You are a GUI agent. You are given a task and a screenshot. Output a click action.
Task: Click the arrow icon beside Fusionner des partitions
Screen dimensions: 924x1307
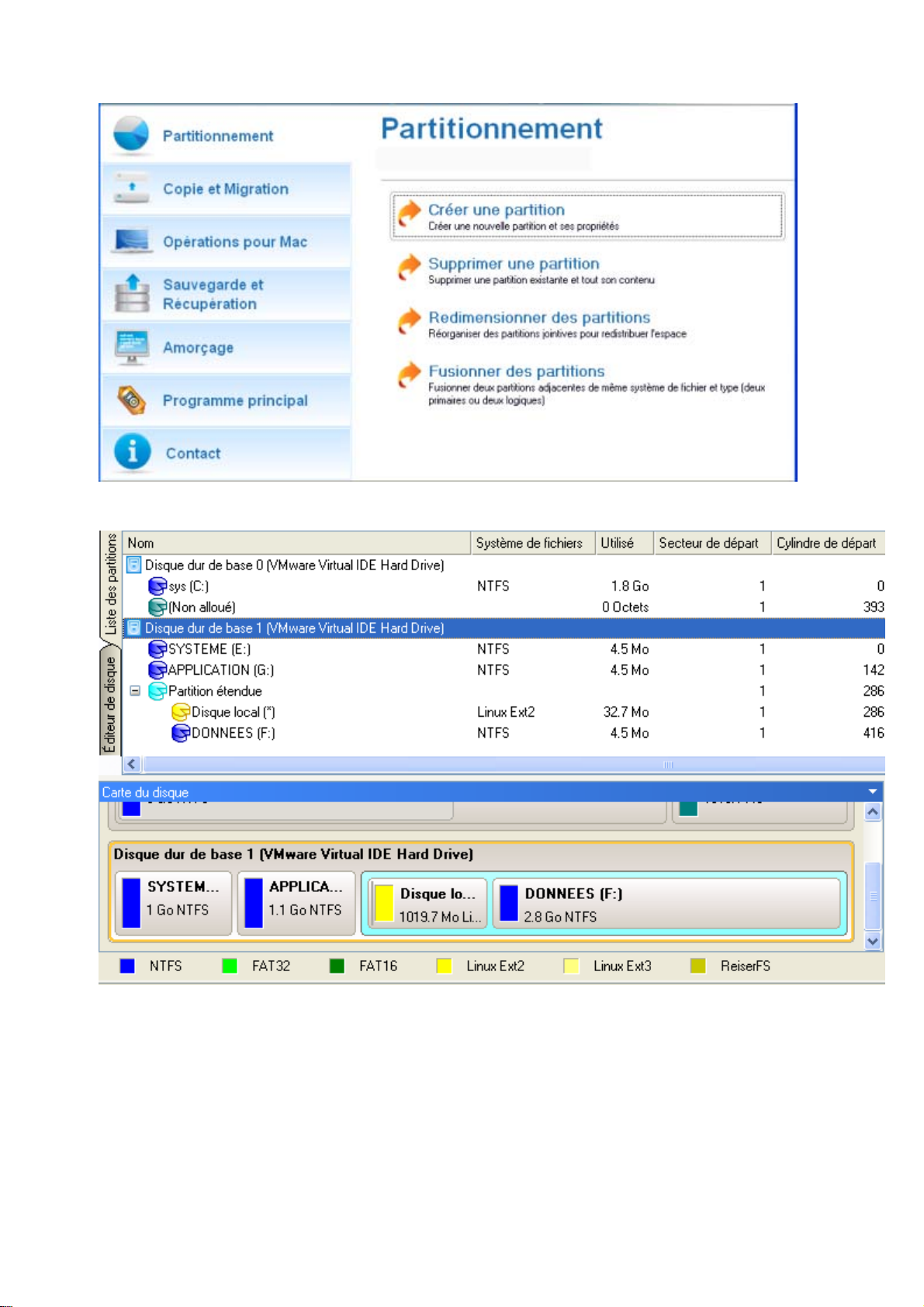409,375
